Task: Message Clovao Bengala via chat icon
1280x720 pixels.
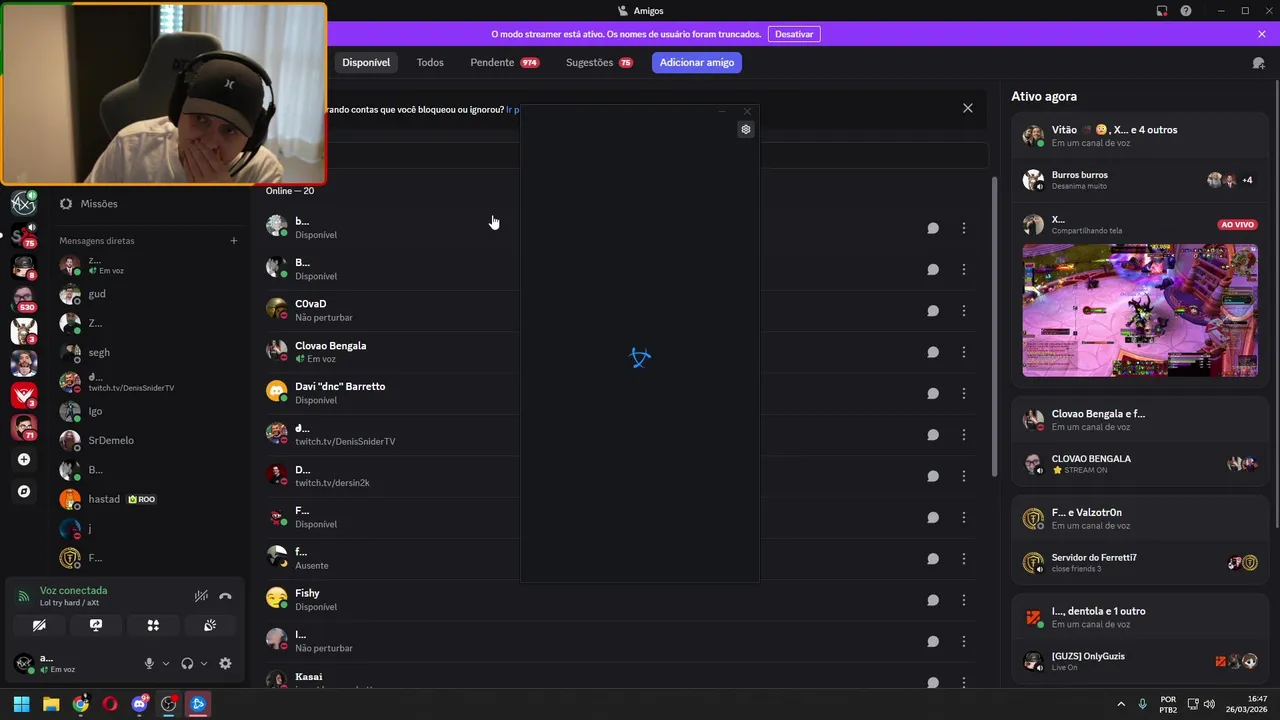Action: [932, 352]
